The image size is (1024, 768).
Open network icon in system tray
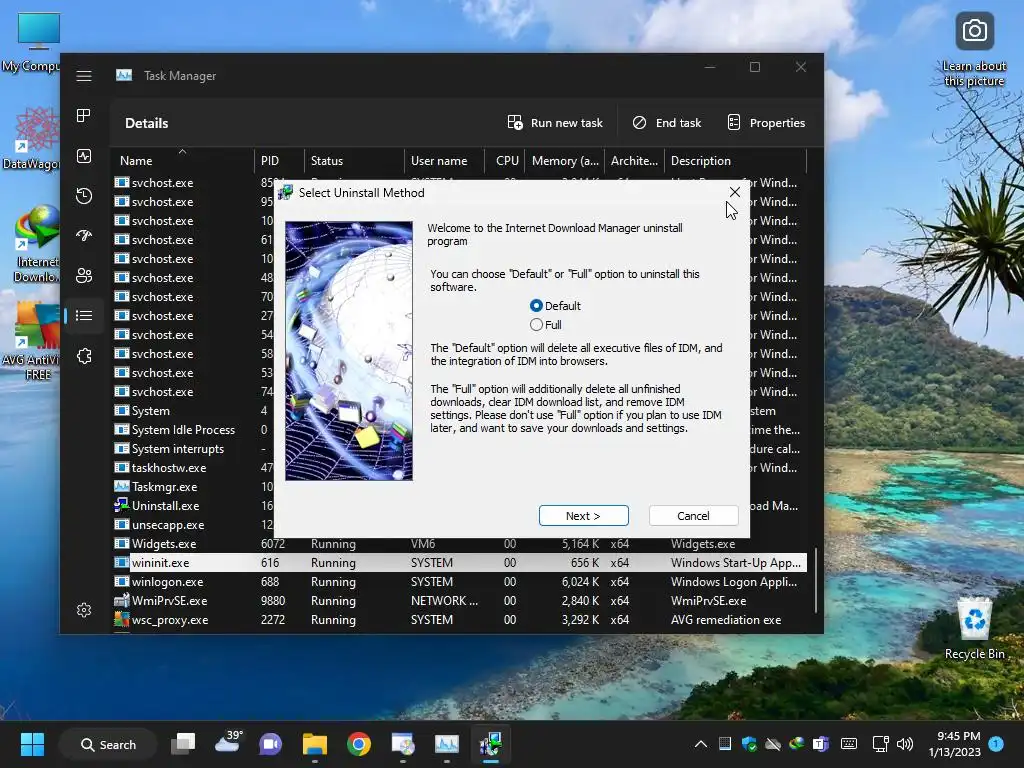(x=880, y=744)
